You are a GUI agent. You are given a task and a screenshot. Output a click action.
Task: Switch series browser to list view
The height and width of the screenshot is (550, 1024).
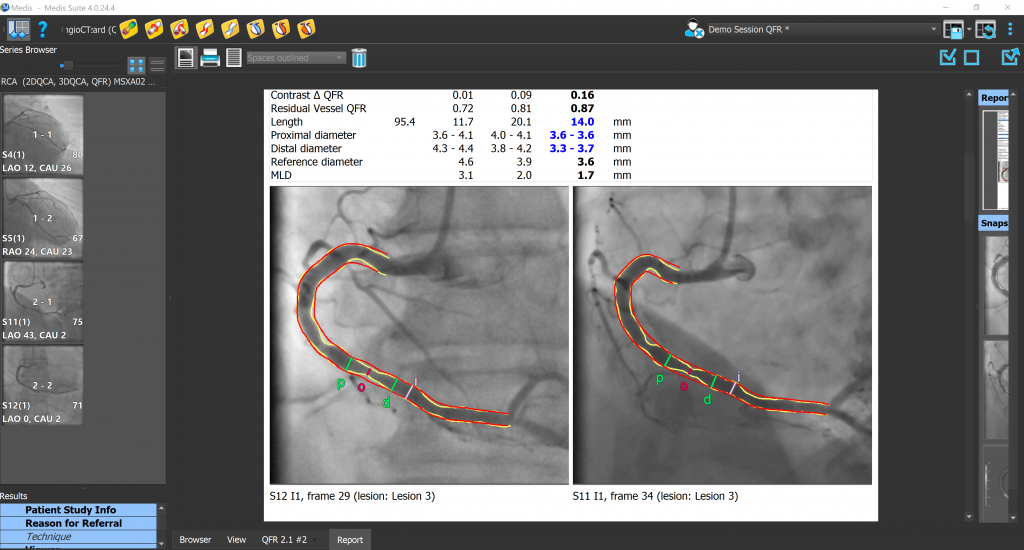coord(157,65)
